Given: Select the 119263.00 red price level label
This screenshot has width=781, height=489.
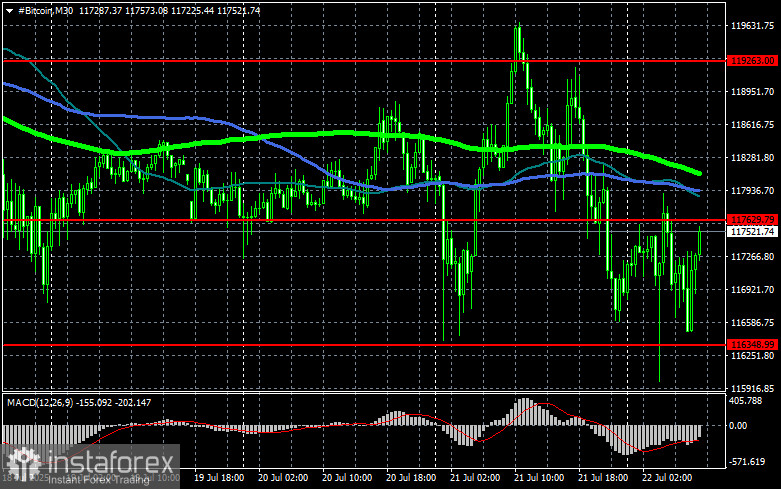Looking at the screenshot, I should 752,61.
